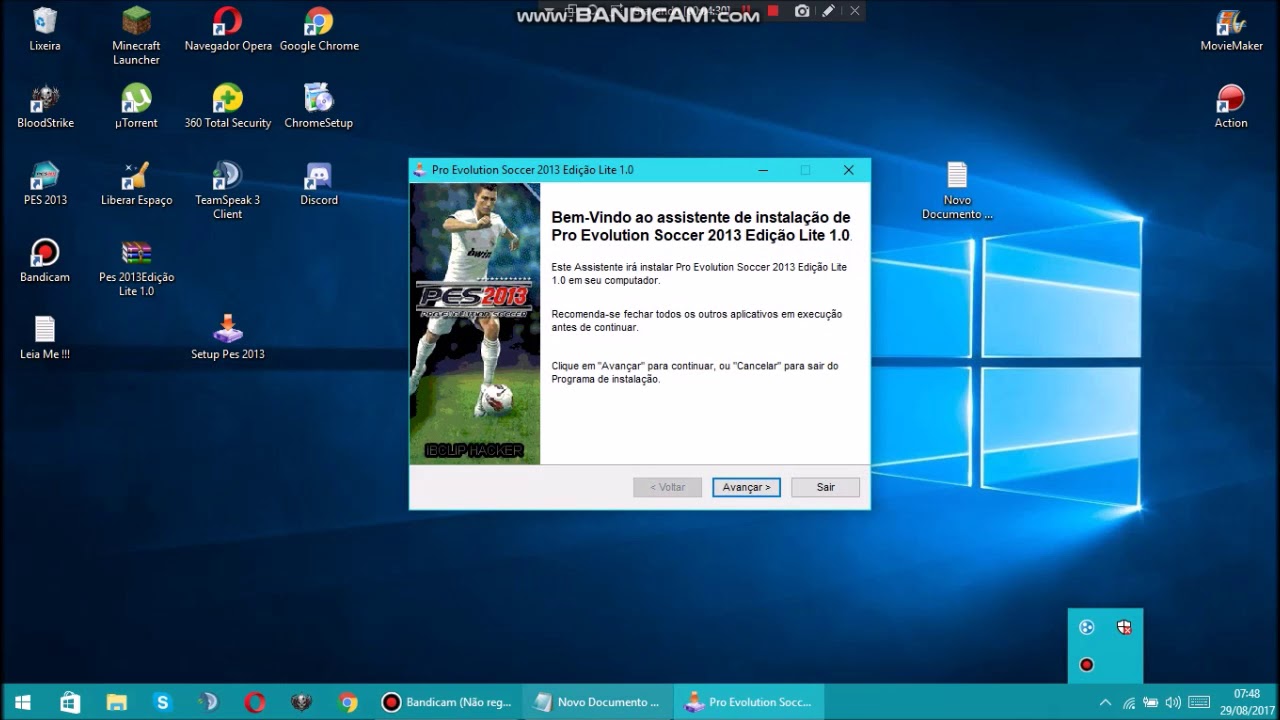Open Opera browser from the taskbar
This screenshot has width=1280, height=720.
255,702
